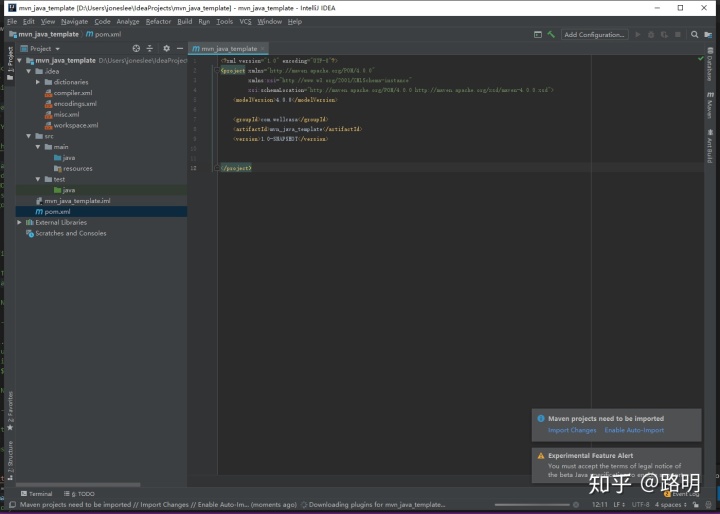The height and width of the screenshot is (514, 720).
Task: Collapse the src folder
Action: [x=29, y=136]
